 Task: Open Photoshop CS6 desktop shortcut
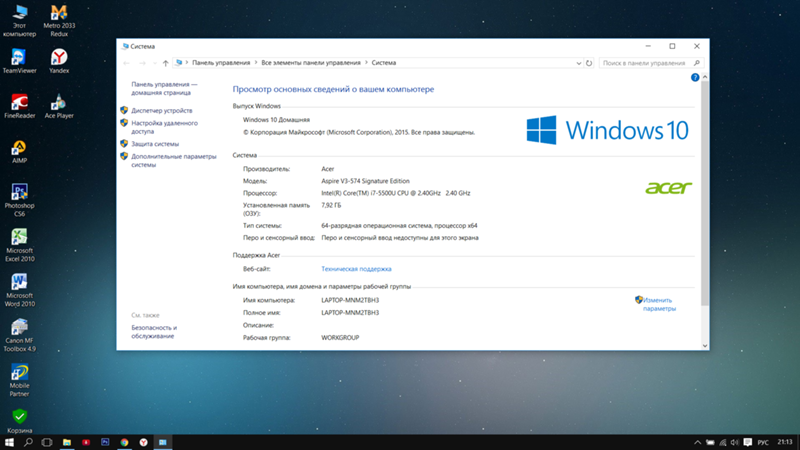pyautogui.click(x=19, y=200)
